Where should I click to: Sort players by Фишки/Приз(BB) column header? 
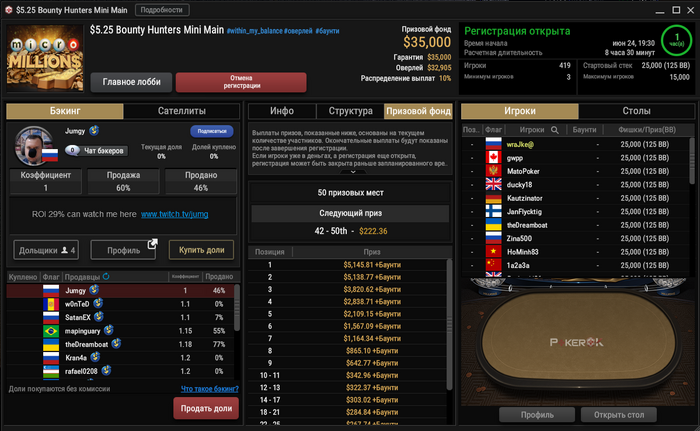[647, 130]
